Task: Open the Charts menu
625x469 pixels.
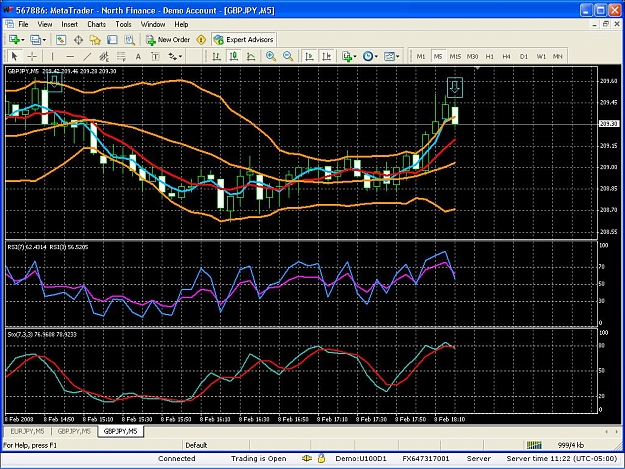Action: [x=96, y=24]
